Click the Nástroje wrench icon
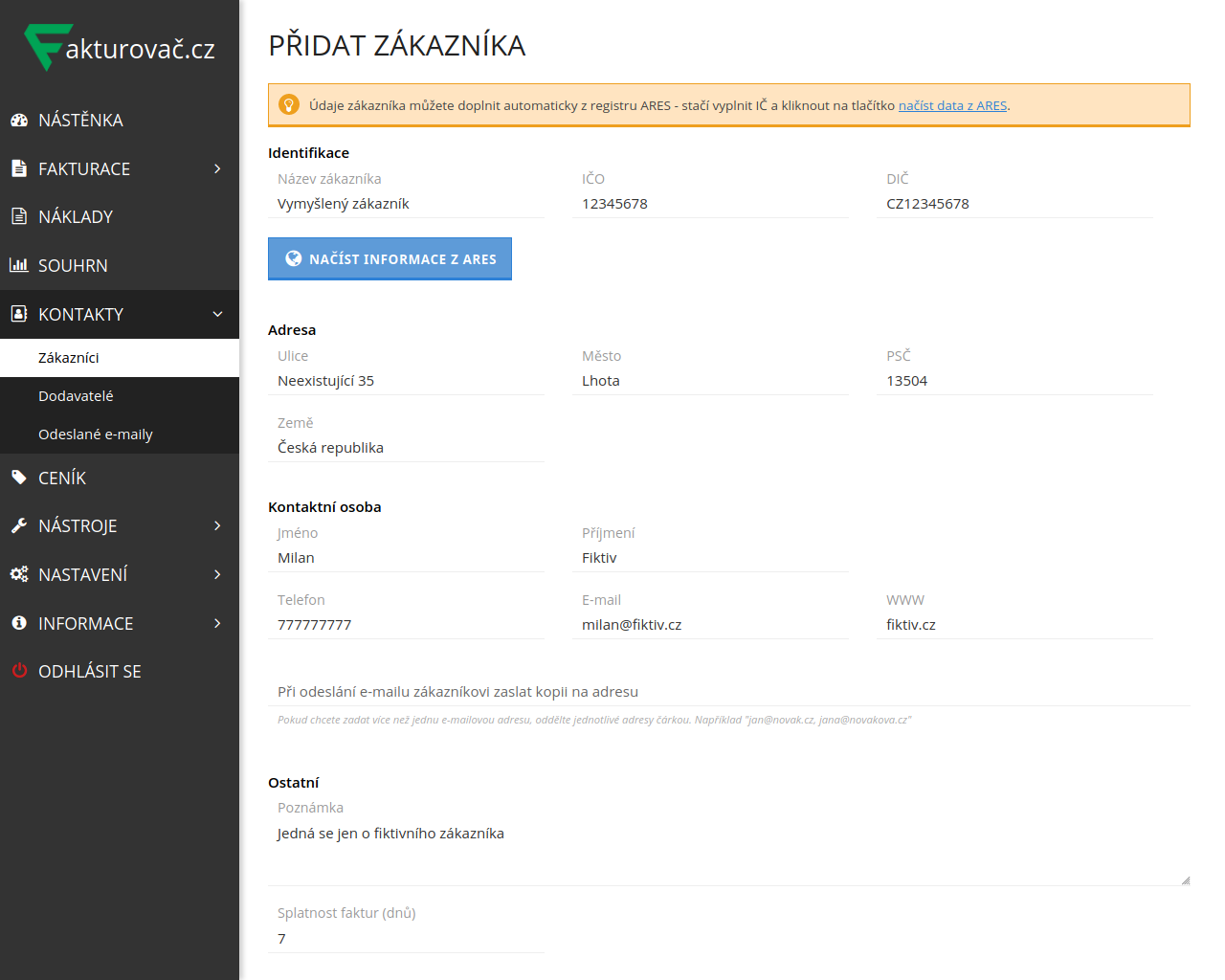 point(19,525)
